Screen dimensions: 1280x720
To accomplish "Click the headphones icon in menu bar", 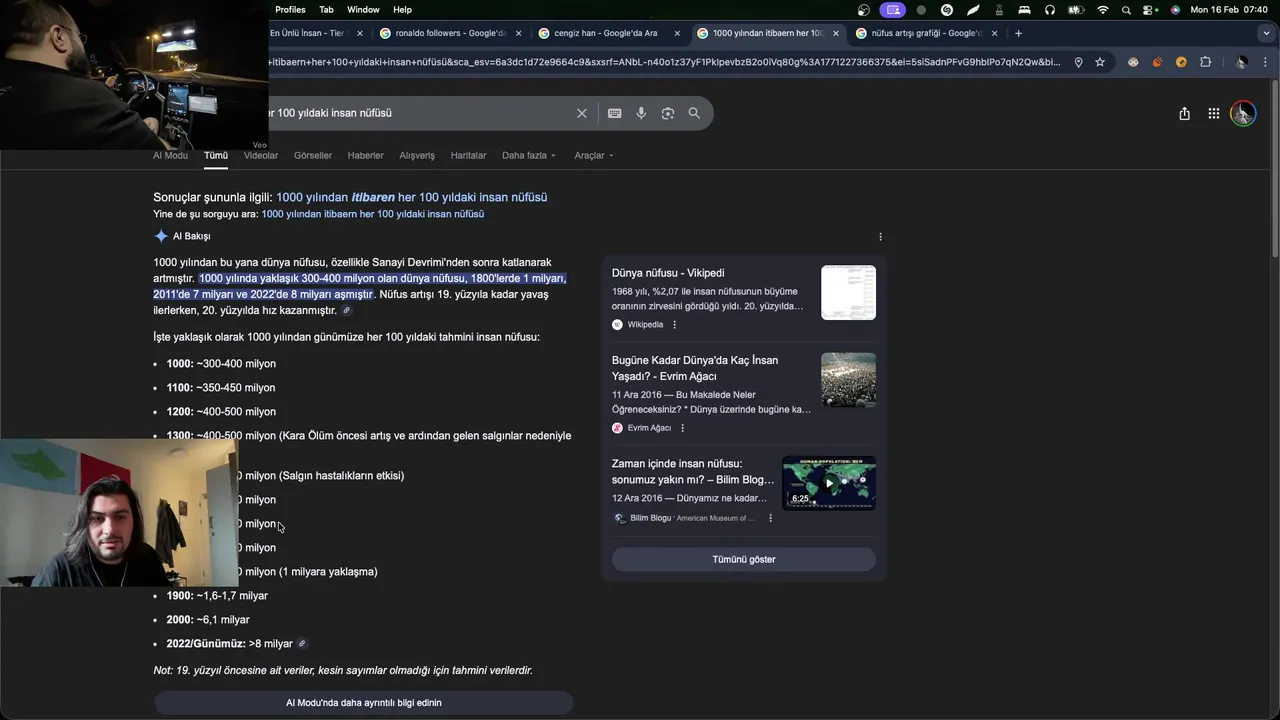I will click(1050, 10).
